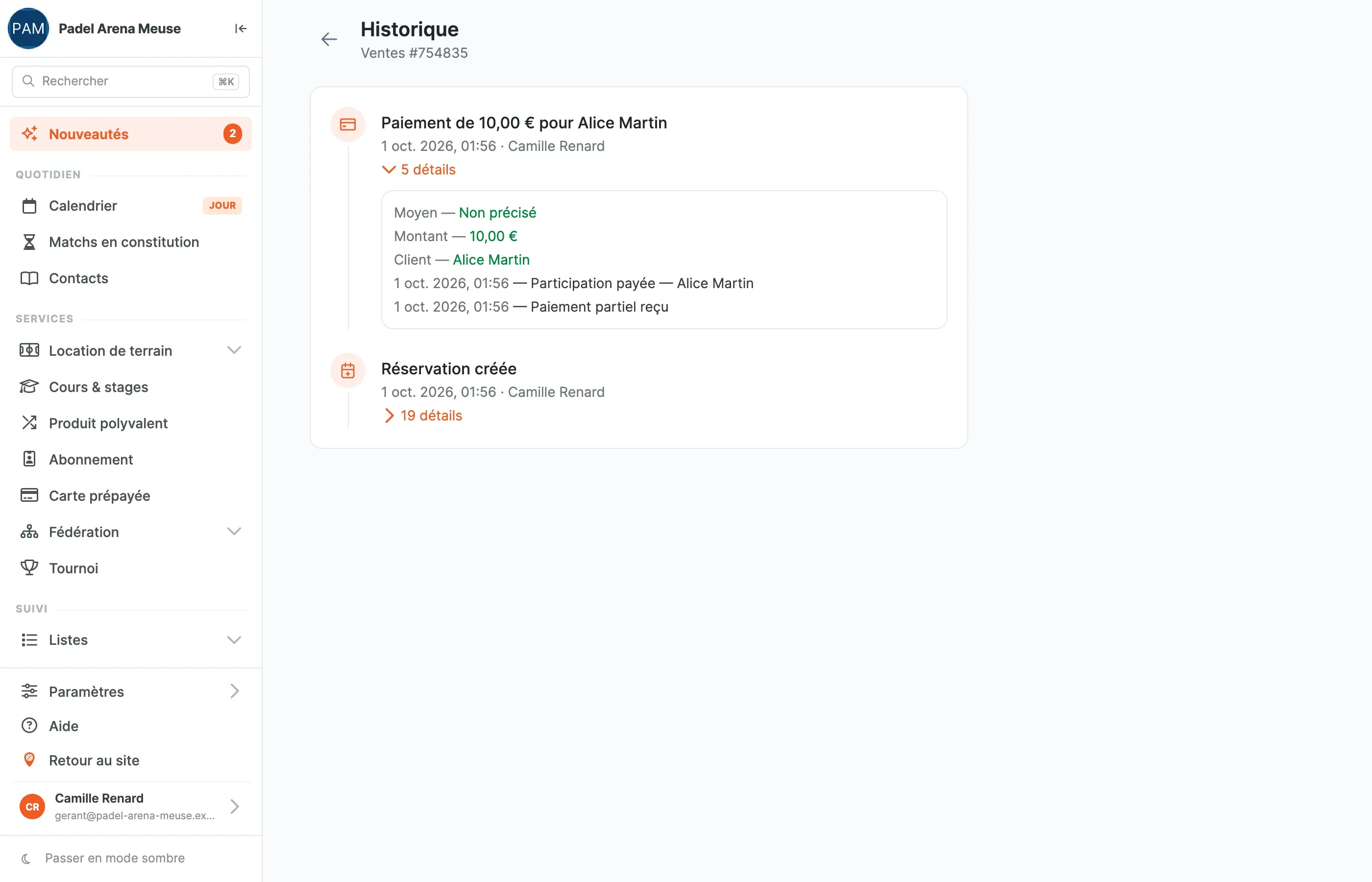
Task: Collapse the sidebar with the arrow icon
Action: click(241, 28)
